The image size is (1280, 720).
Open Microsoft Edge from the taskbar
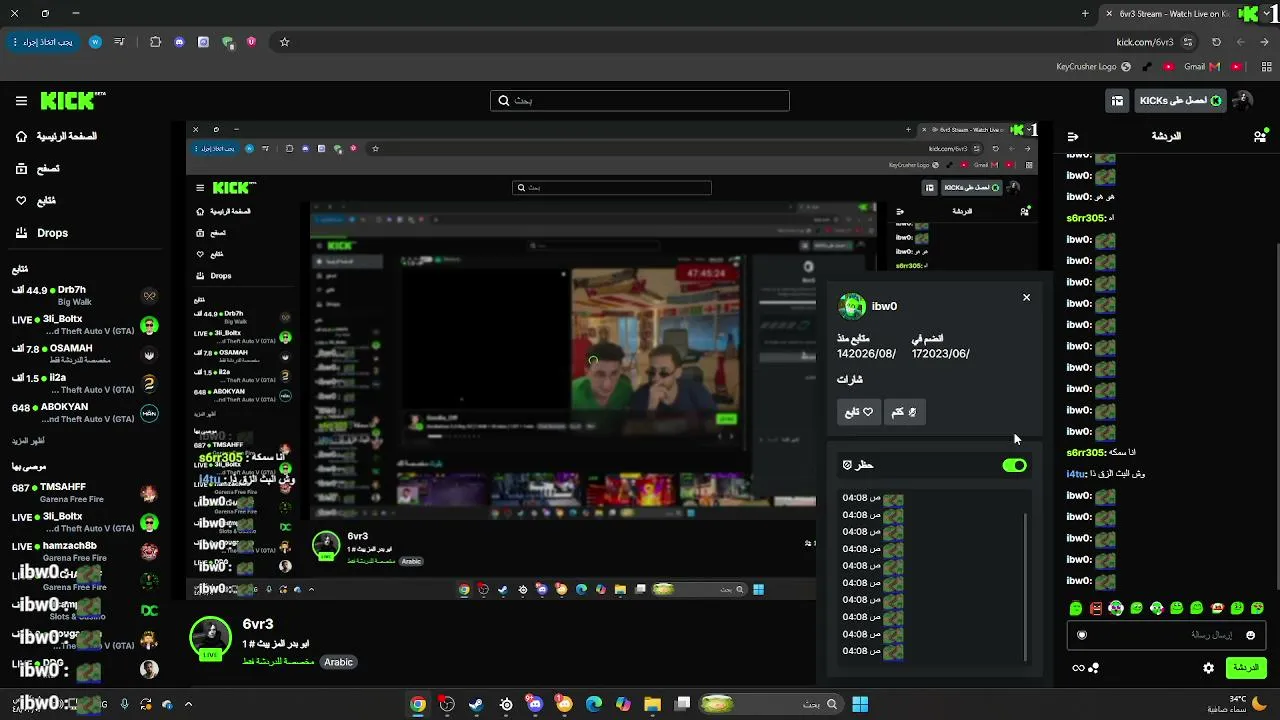[x=594, y=704]
